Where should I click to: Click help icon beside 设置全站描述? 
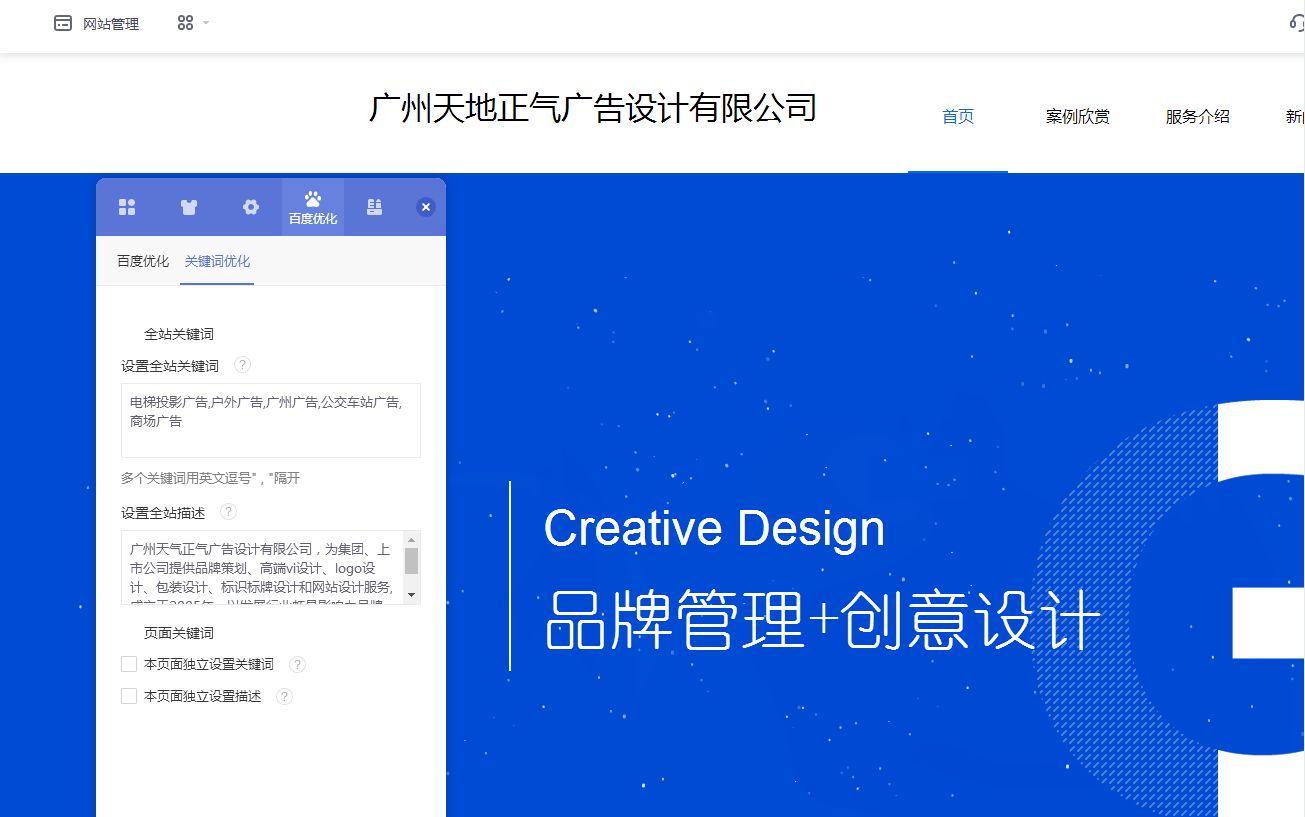(x=228, y=512)
